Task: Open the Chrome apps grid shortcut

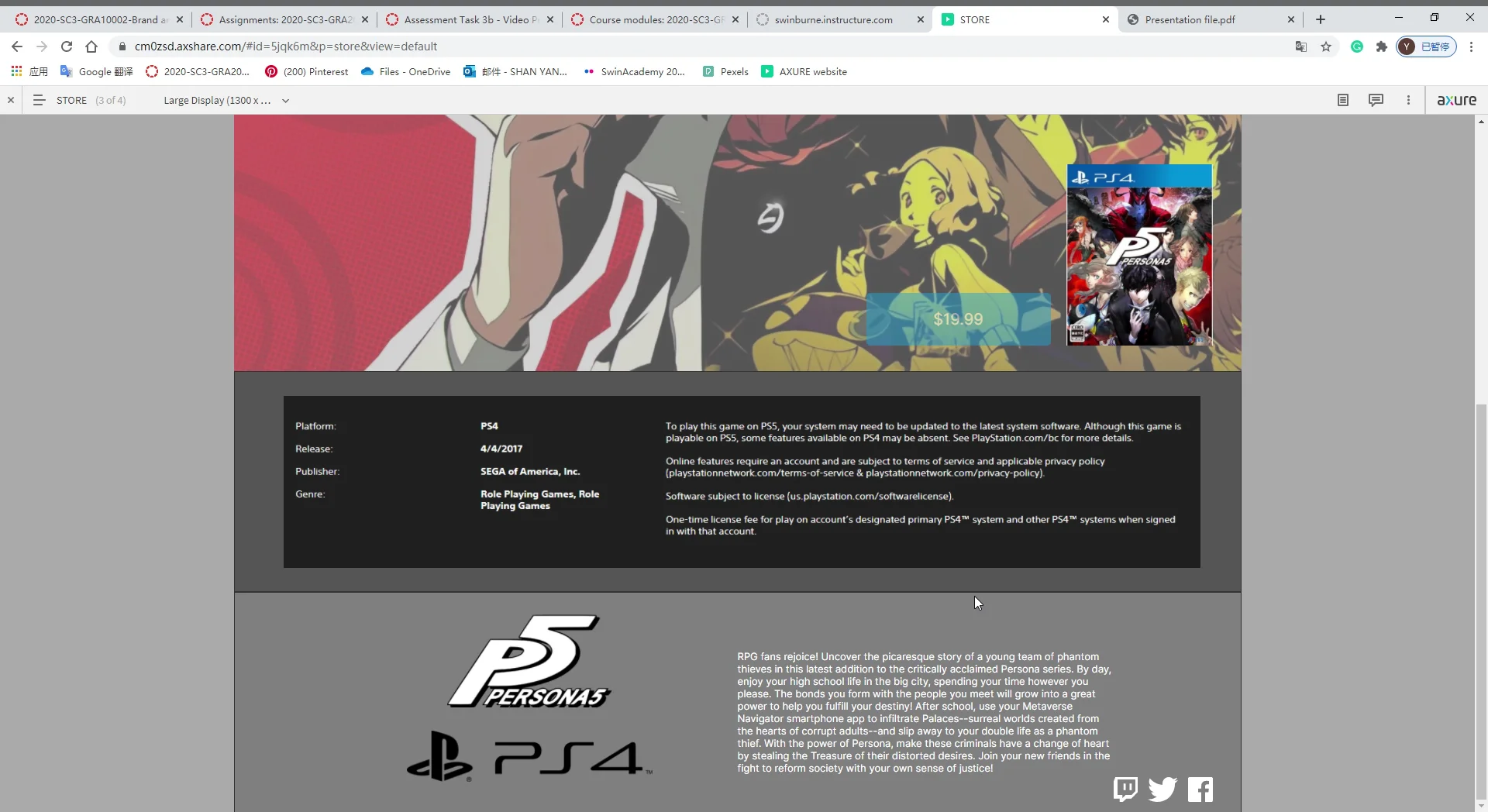Action: coord(29,71)
